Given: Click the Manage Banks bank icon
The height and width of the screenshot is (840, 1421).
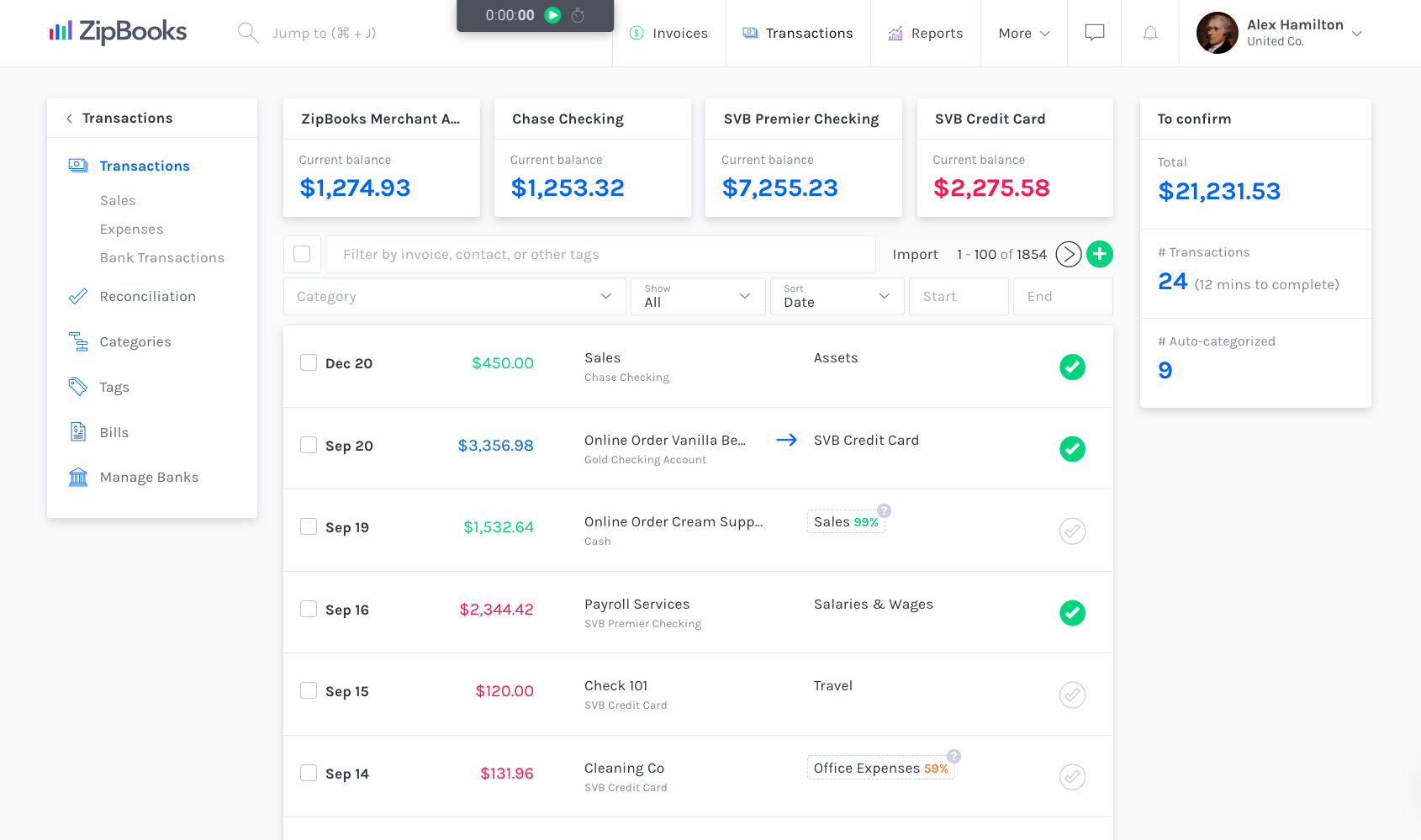Looking at the screenshot, I should coord(78,477).
